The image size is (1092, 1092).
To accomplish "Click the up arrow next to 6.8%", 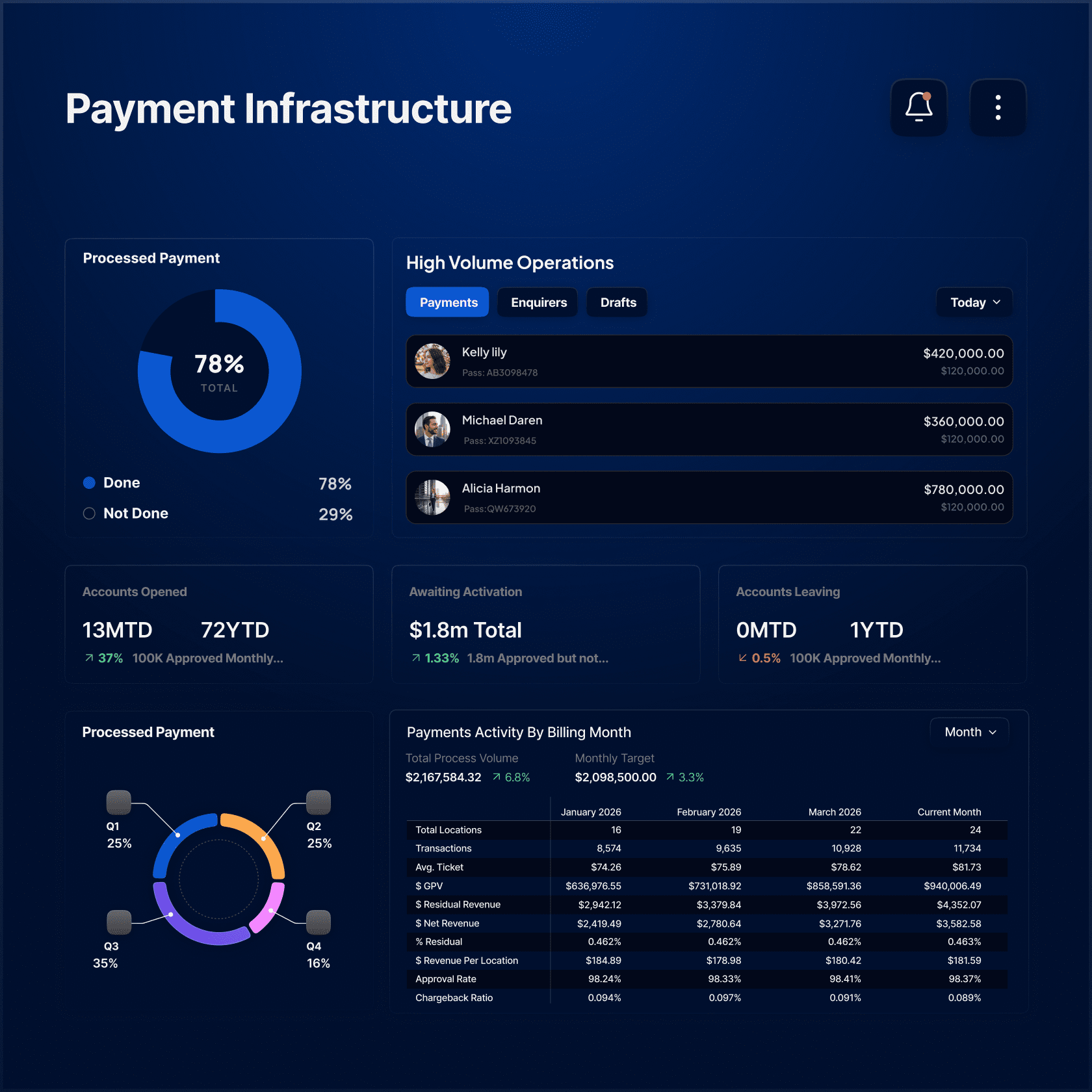I will coord(497,777).
